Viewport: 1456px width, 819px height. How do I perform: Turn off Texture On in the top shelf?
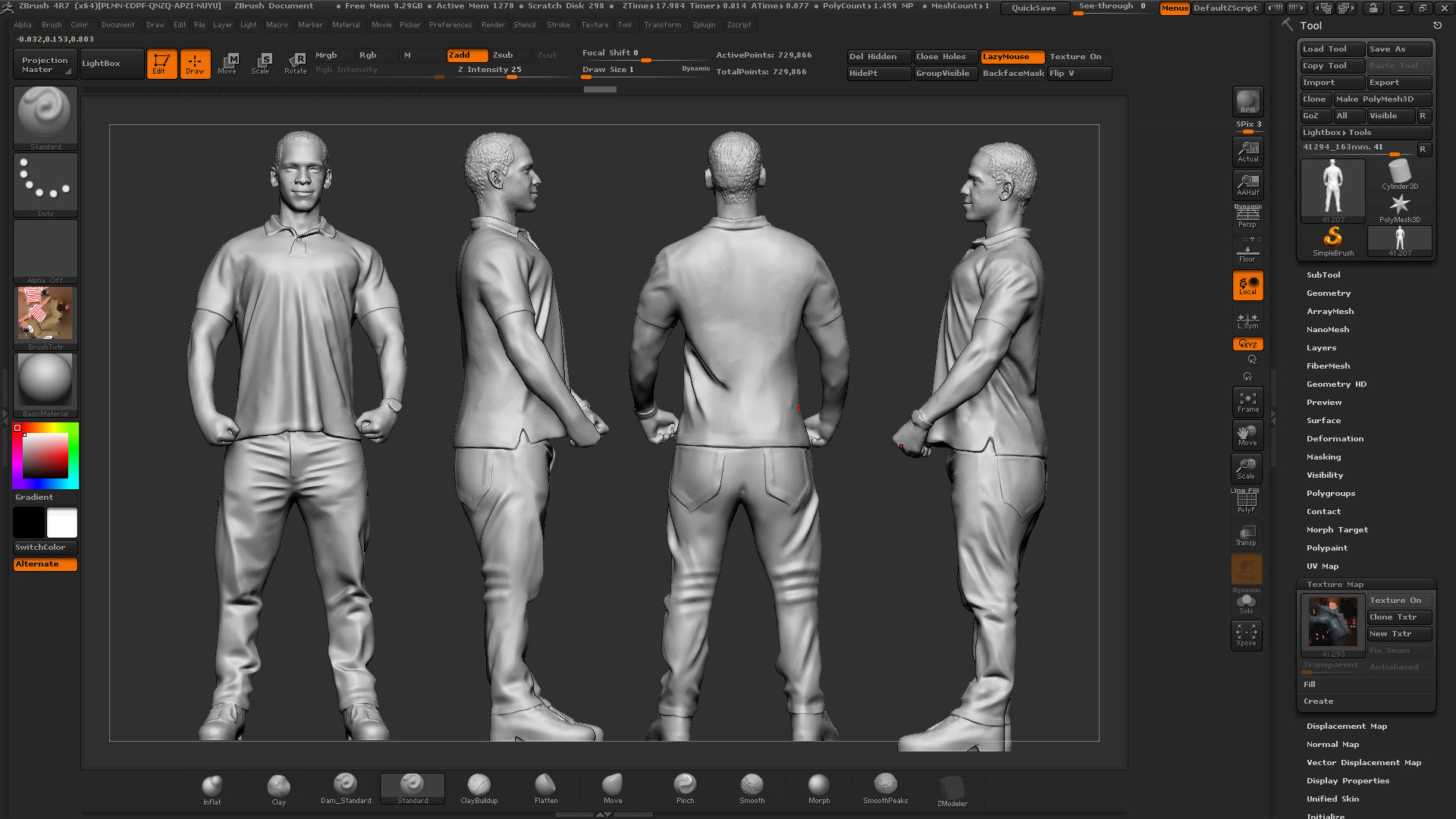click(x=1078, y=56)
